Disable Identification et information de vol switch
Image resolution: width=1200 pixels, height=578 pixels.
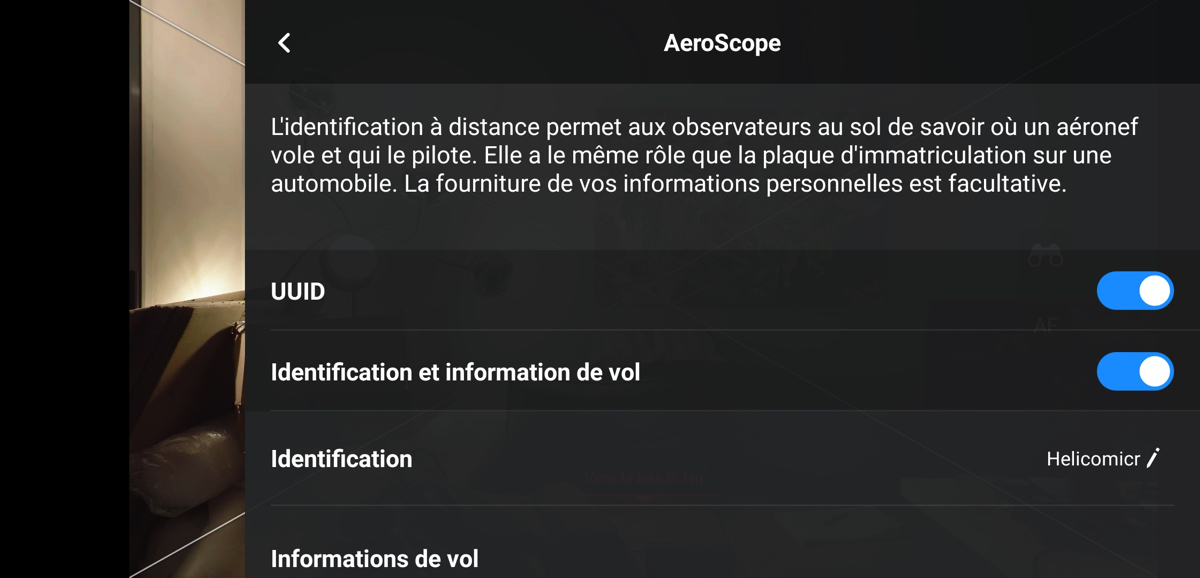point(1135,372)
